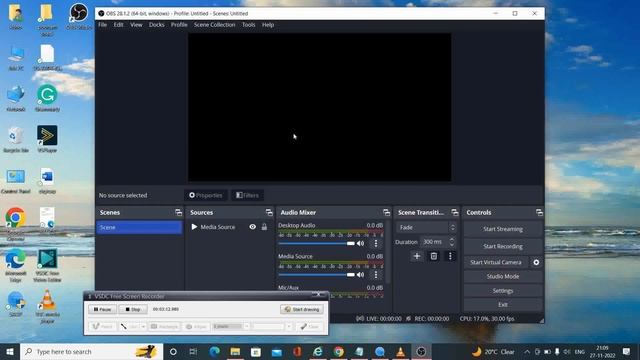640x360 pixels.
Task: Open the notification center icon
Action: pyautogui.click(x=627, y=351)
